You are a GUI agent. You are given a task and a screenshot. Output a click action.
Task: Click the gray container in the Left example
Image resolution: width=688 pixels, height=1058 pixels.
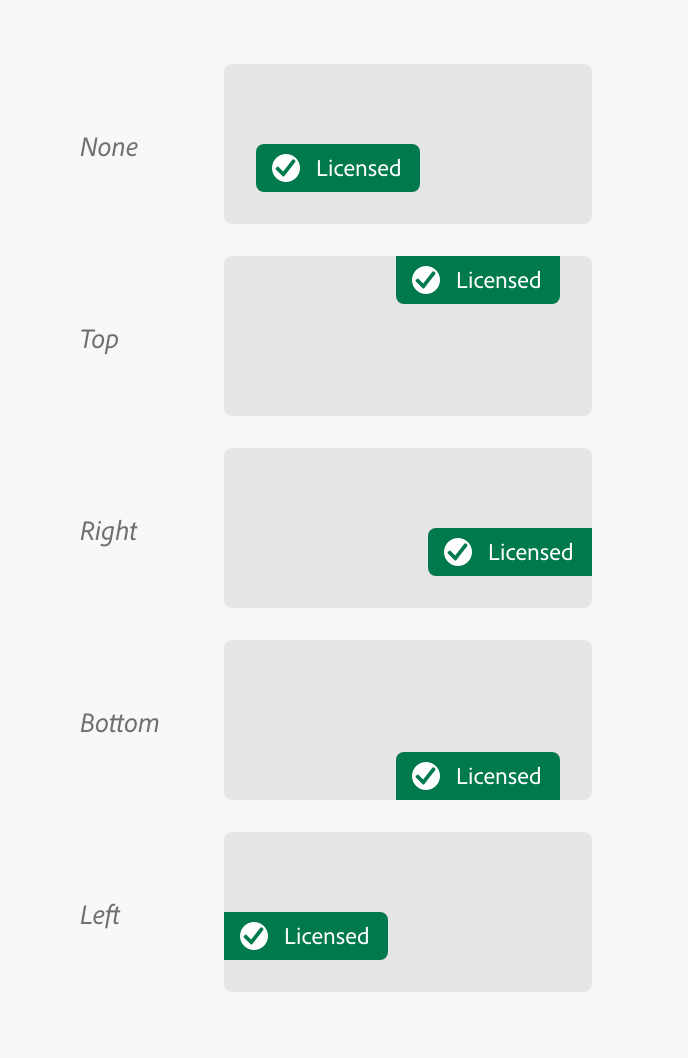pos(480,880)
